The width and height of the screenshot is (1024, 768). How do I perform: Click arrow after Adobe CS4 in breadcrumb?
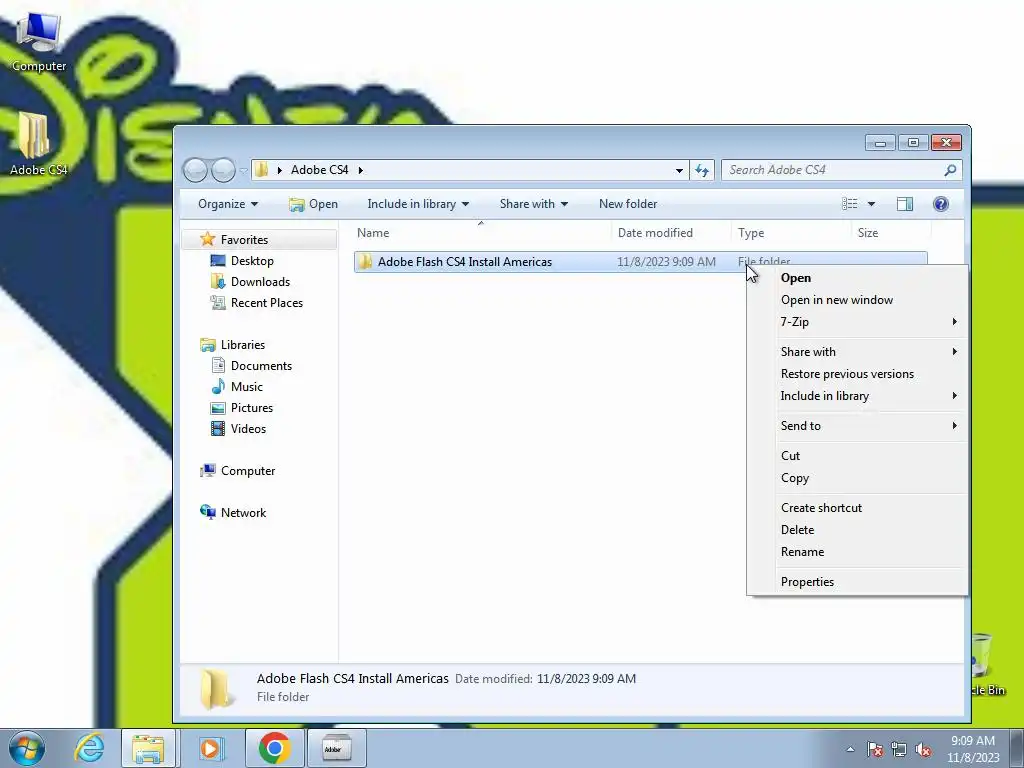360,170
